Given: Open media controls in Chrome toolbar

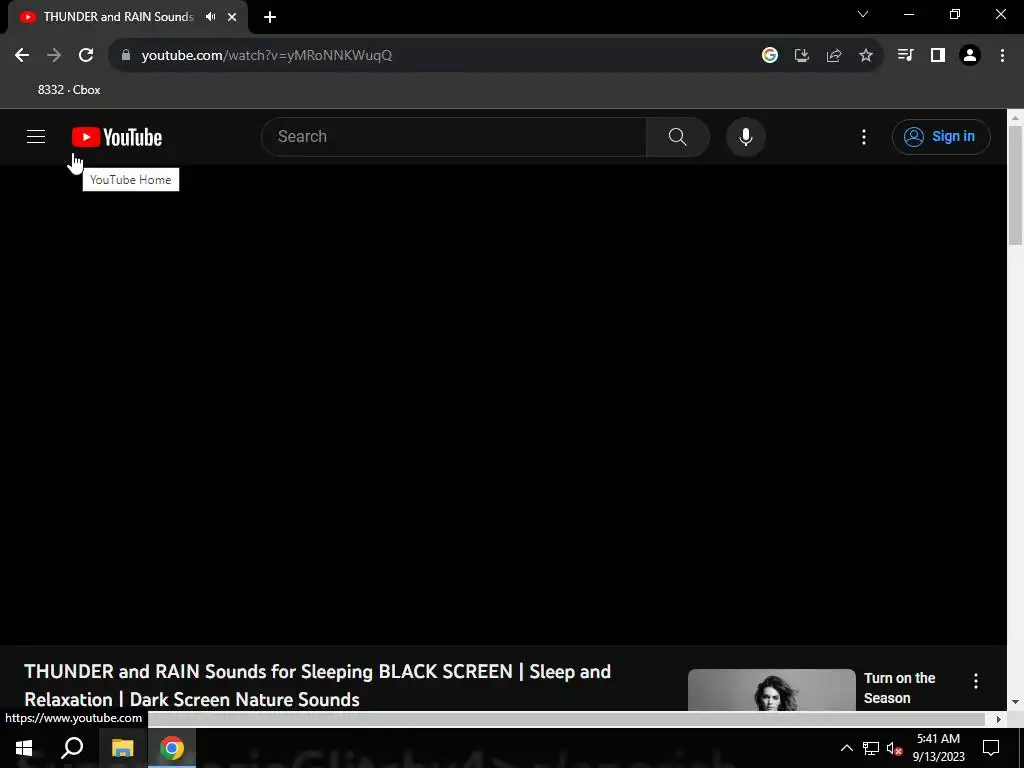Looking at the screenshot, I should click(x=905, y=56).
